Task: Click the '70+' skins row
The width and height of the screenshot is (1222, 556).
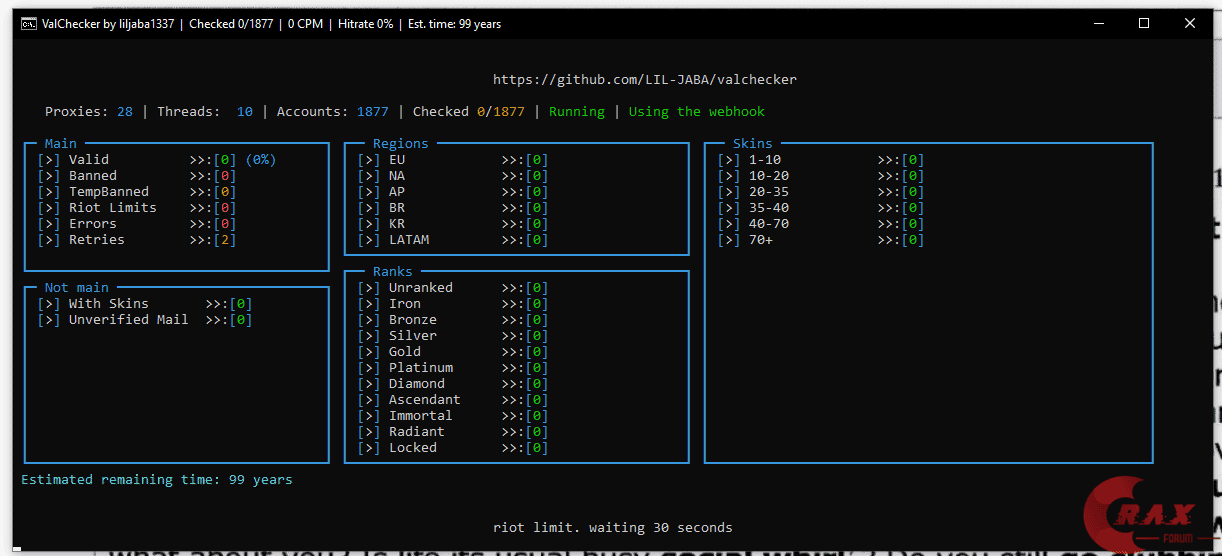Action: point(821,239)
